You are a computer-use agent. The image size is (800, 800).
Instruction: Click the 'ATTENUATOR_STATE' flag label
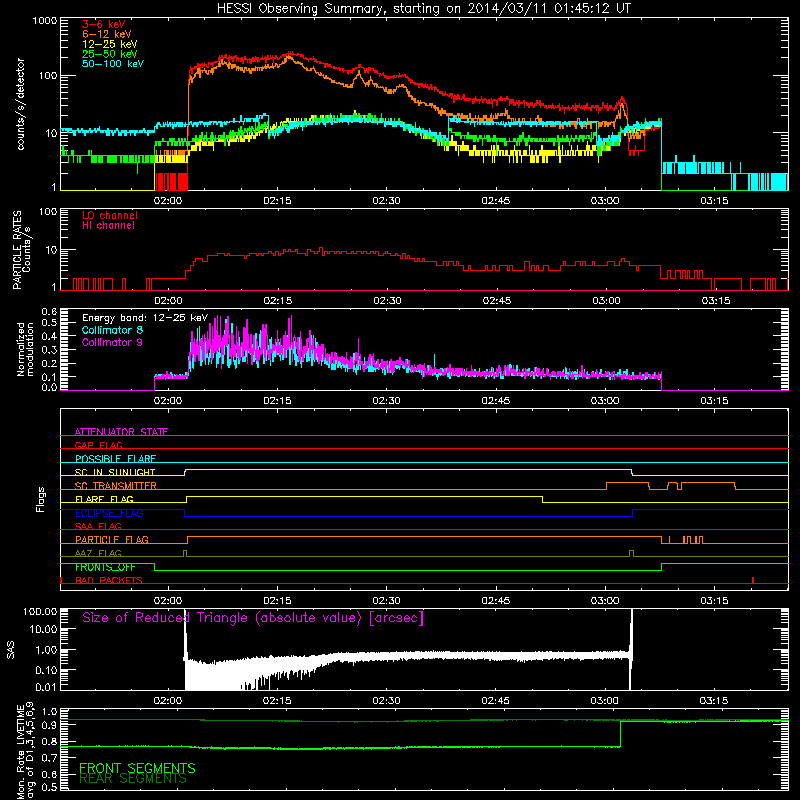121,432
